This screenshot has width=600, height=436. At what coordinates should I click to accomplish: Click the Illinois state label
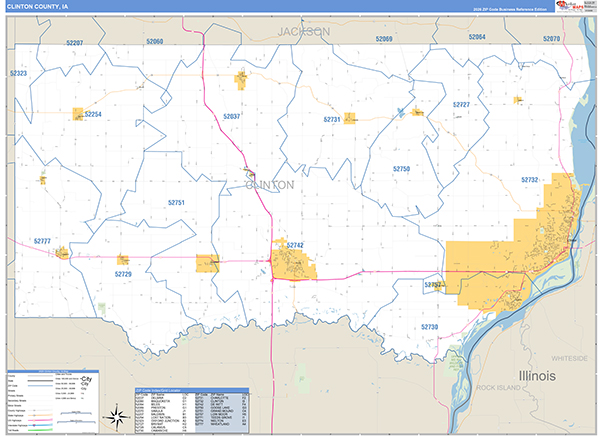537,376
